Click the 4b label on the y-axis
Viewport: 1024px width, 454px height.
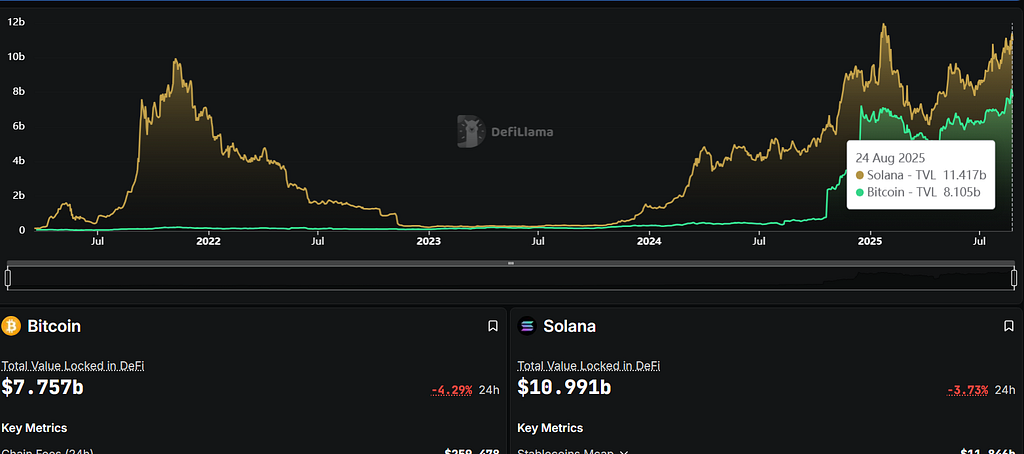[x=19, y=161]
